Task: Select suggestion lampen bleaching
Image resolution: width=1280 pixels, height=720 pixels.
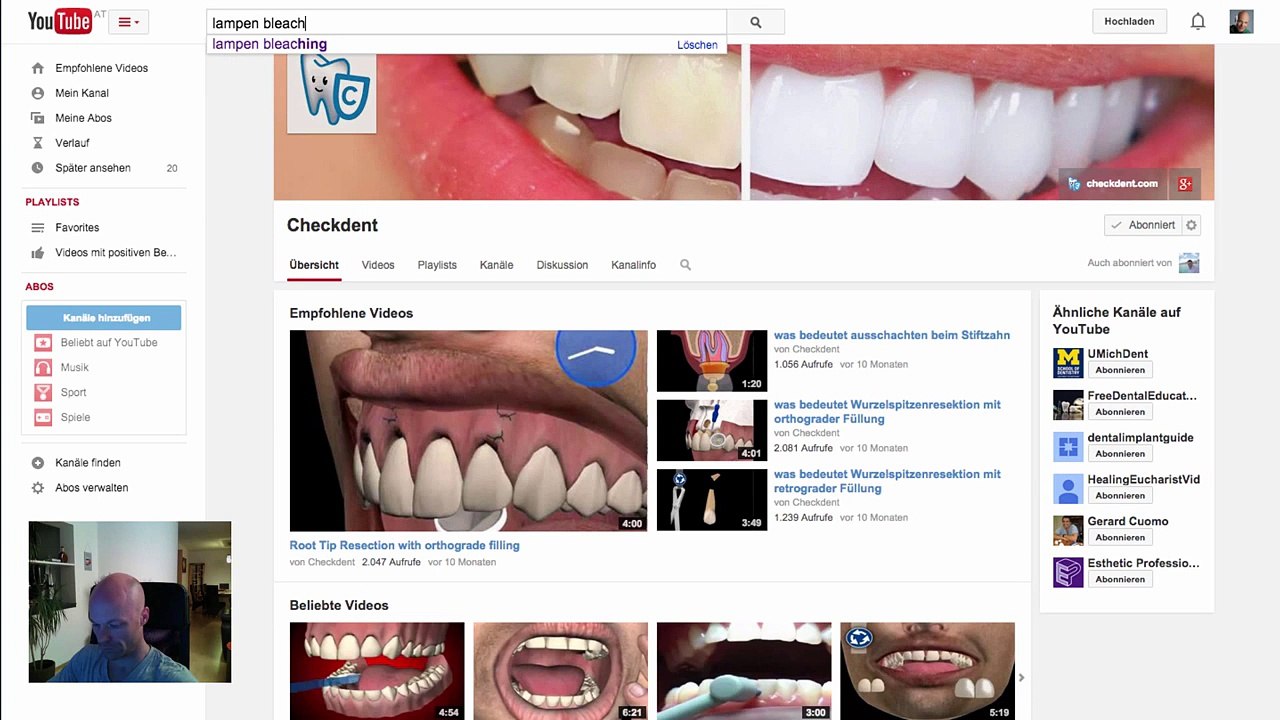Action: point(270,44)
